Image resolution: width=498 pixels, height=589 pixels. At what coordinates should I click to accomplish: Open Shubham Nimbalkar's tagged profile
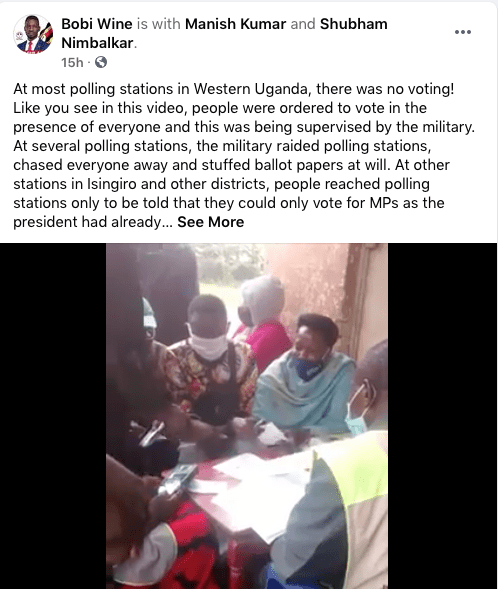224,33
